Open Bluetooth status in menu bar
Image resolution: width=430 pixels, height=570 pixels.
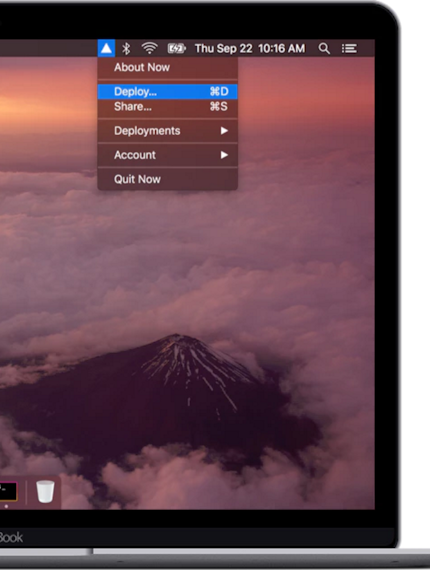coord(126,48)
